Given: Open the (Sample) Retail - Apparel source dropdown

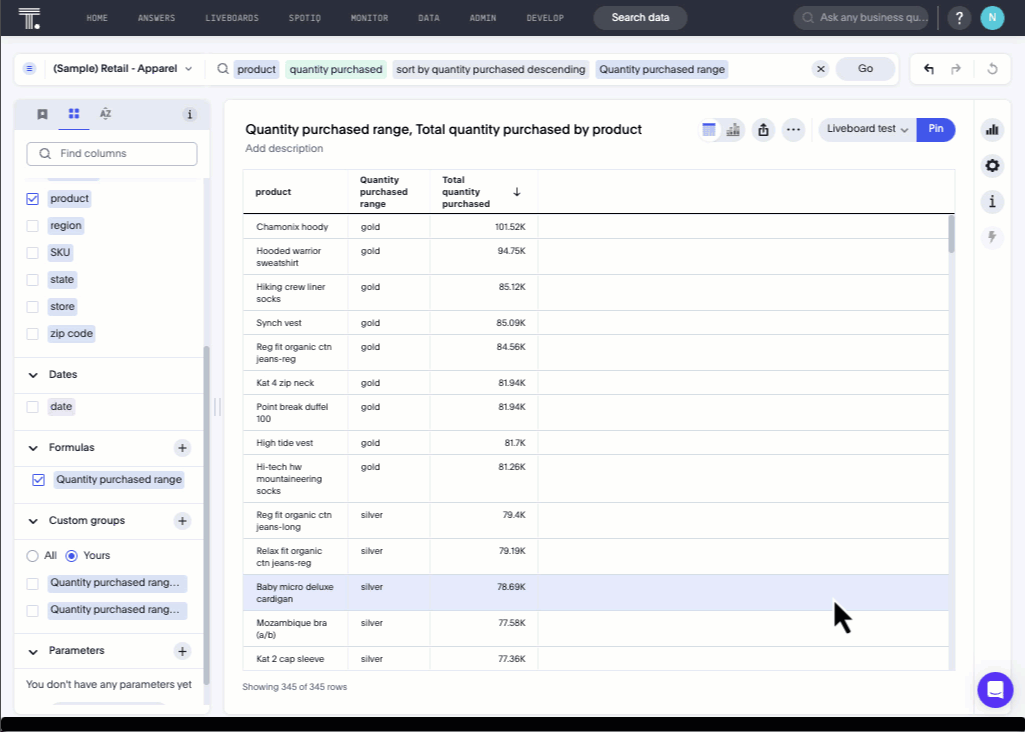Looking at the screenshot, I should (120, 69).
